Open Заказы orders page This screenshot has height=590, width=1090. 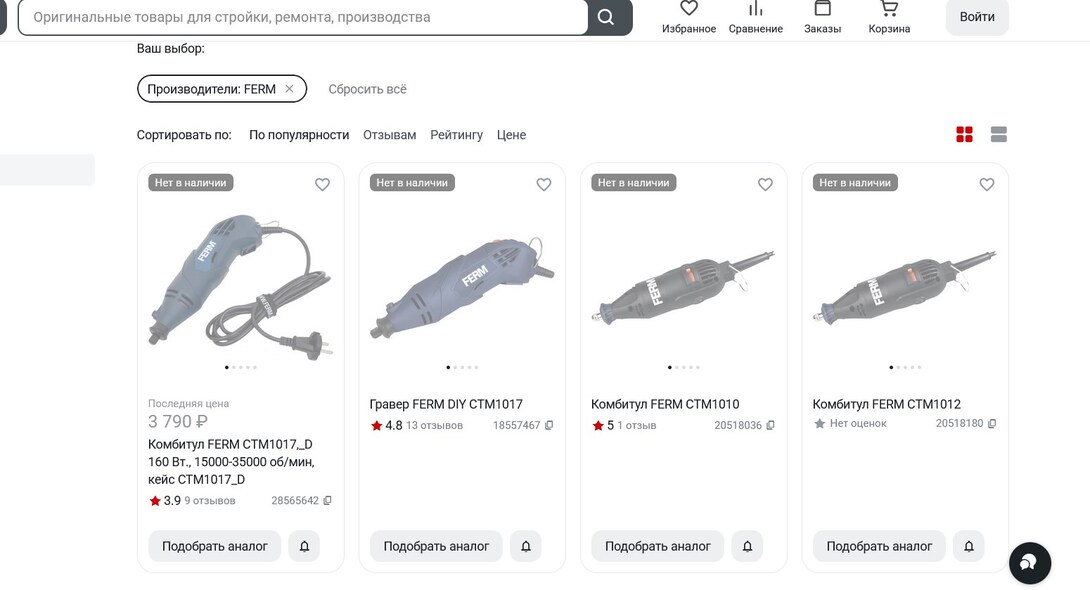pyautogui.click(x=822, y=17)
